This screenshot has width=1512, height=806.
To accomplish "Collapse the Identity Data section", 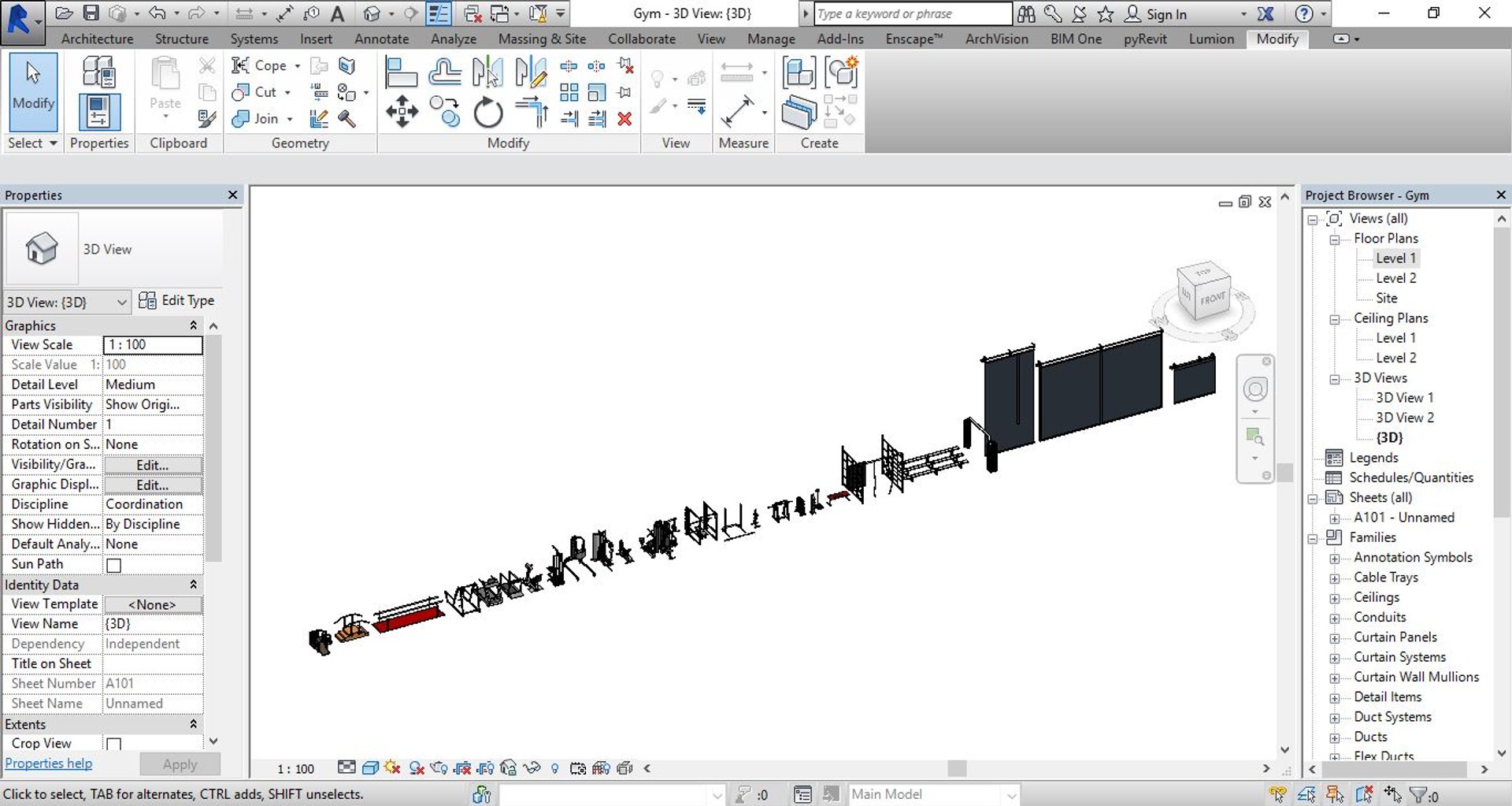I will 193,585.
